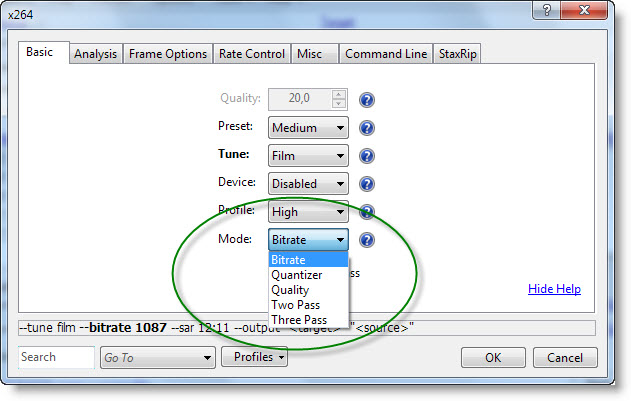
Task: Click the "--tune film" command line text
Action: pyautogui.click(x=47, y=328)
